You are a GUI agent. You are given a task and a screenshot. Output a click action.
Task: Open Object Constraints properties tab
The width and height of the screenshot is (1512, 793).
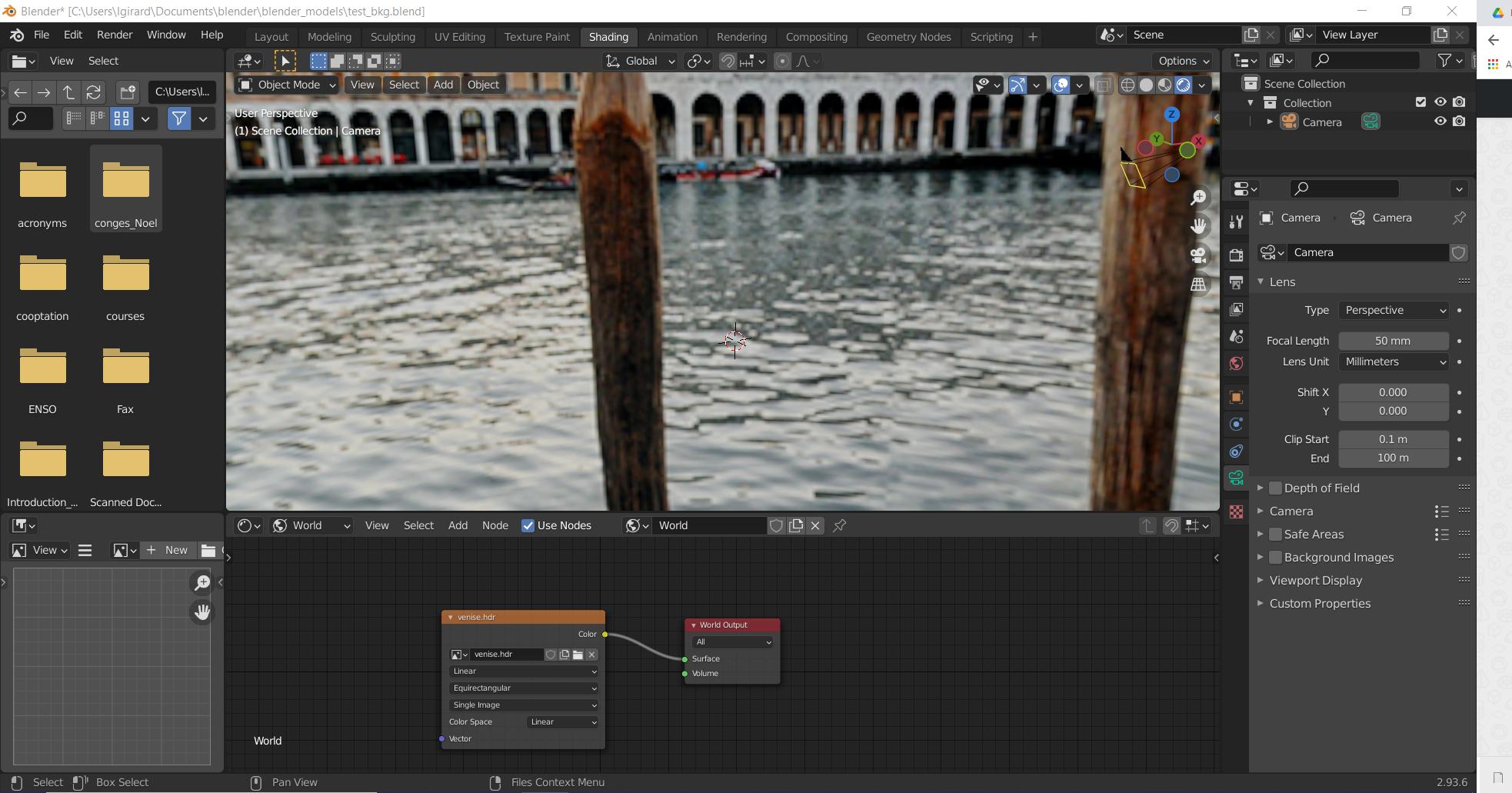(1236, 451)
